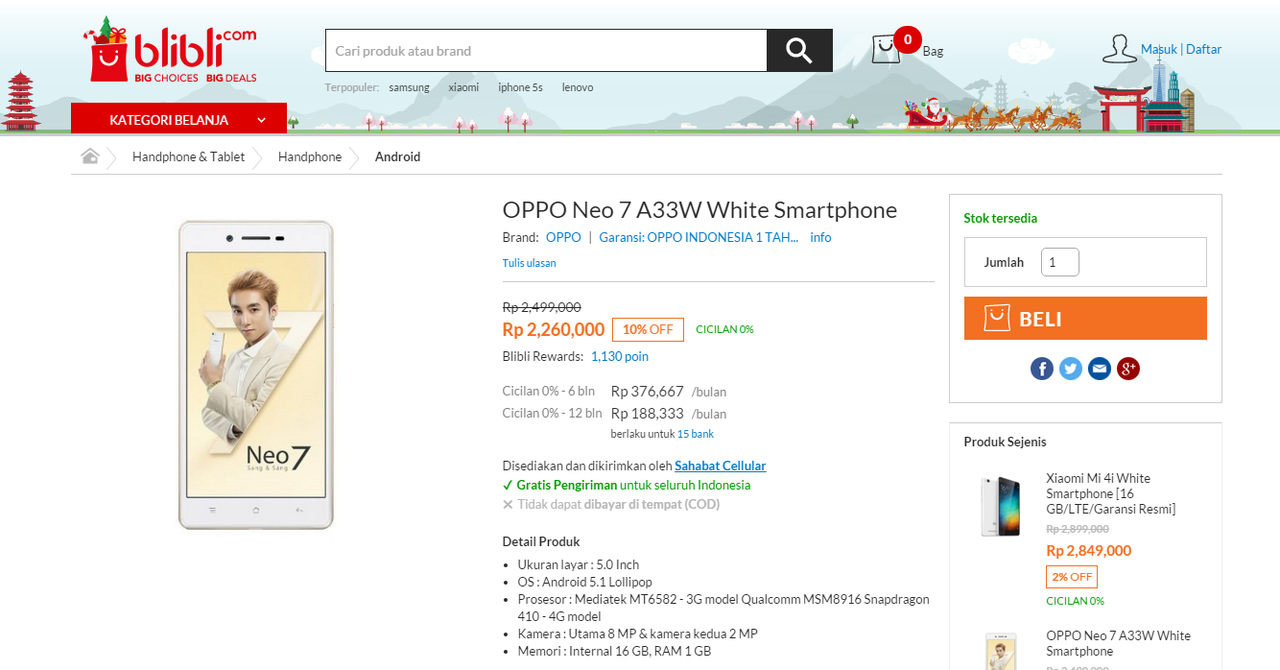1280x670 pixels.
Task: Search popular term xiaomi
Action: (x=463, y=87)
